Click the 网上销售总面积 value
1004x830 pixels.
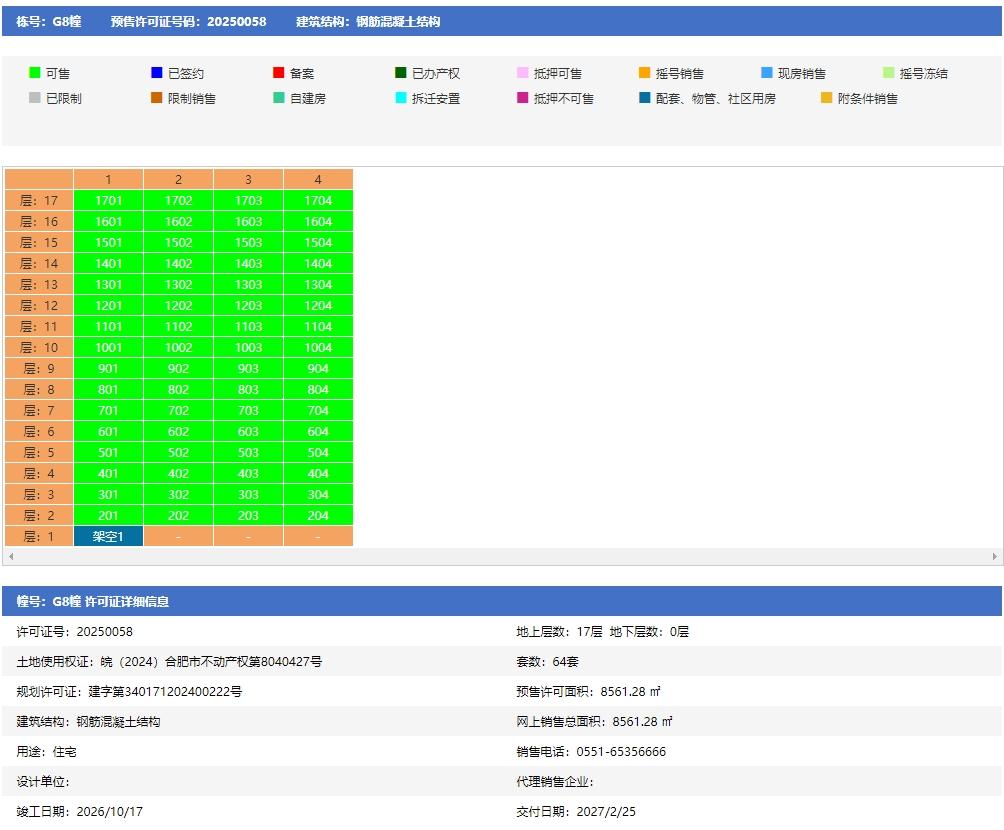point(642,721)
